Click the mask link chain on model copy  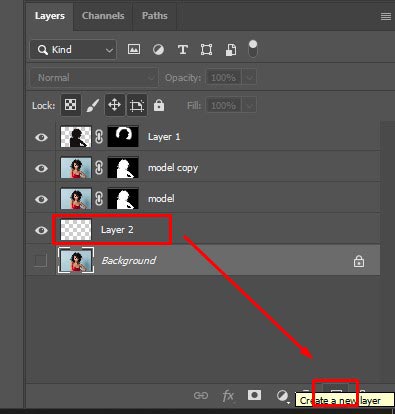pos(99,168)
